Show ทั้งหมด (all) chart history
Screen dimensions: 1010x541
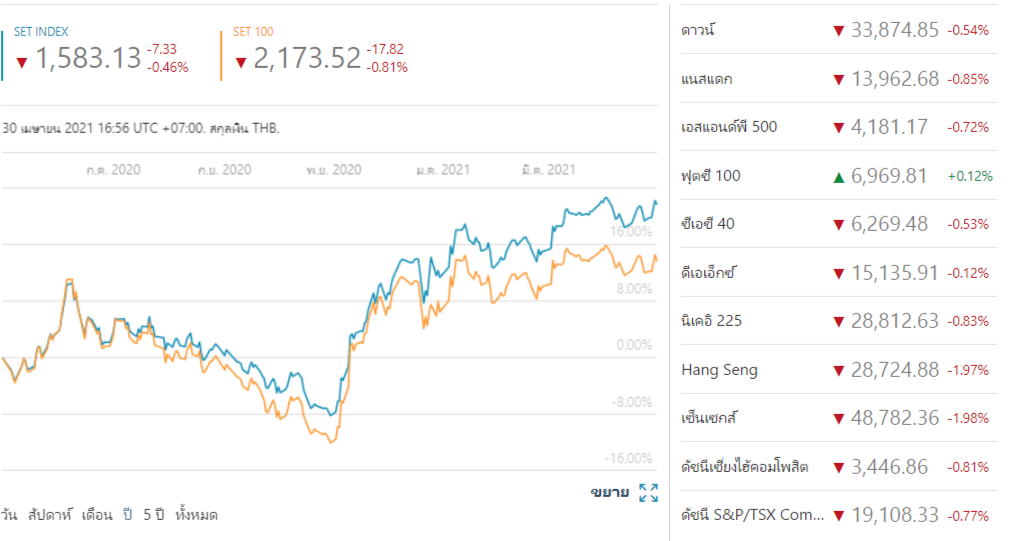[196, 515]
